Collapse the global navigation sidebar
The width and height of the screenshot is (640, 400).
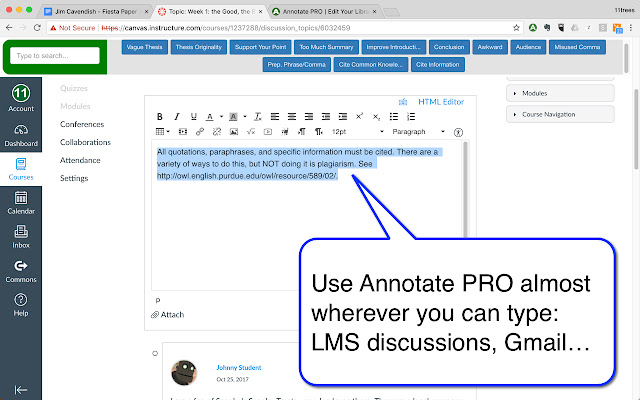pyautogui.click(x=21, y=390)
